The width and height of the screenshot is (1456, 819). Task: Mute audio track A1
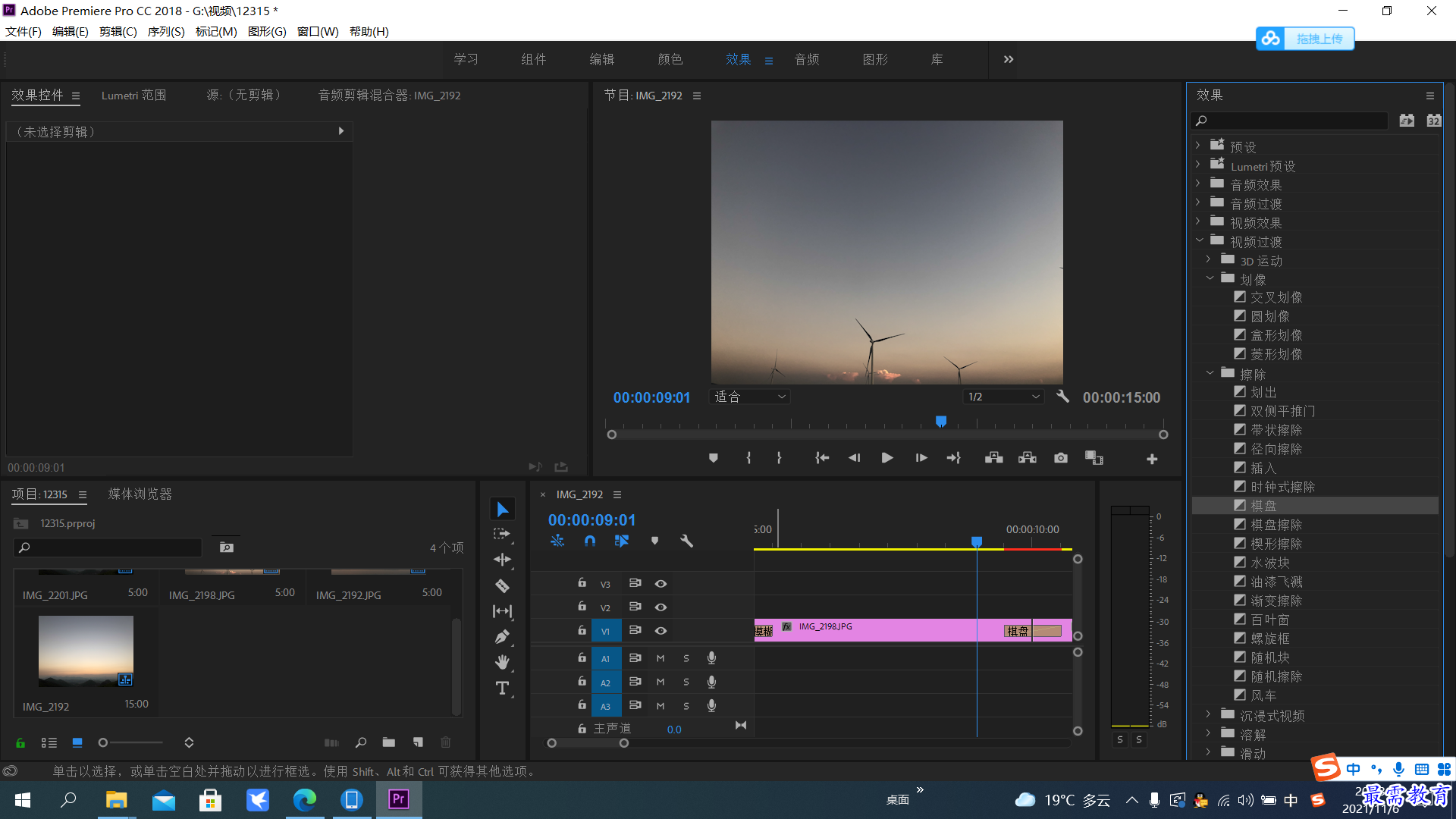(661, 659)
